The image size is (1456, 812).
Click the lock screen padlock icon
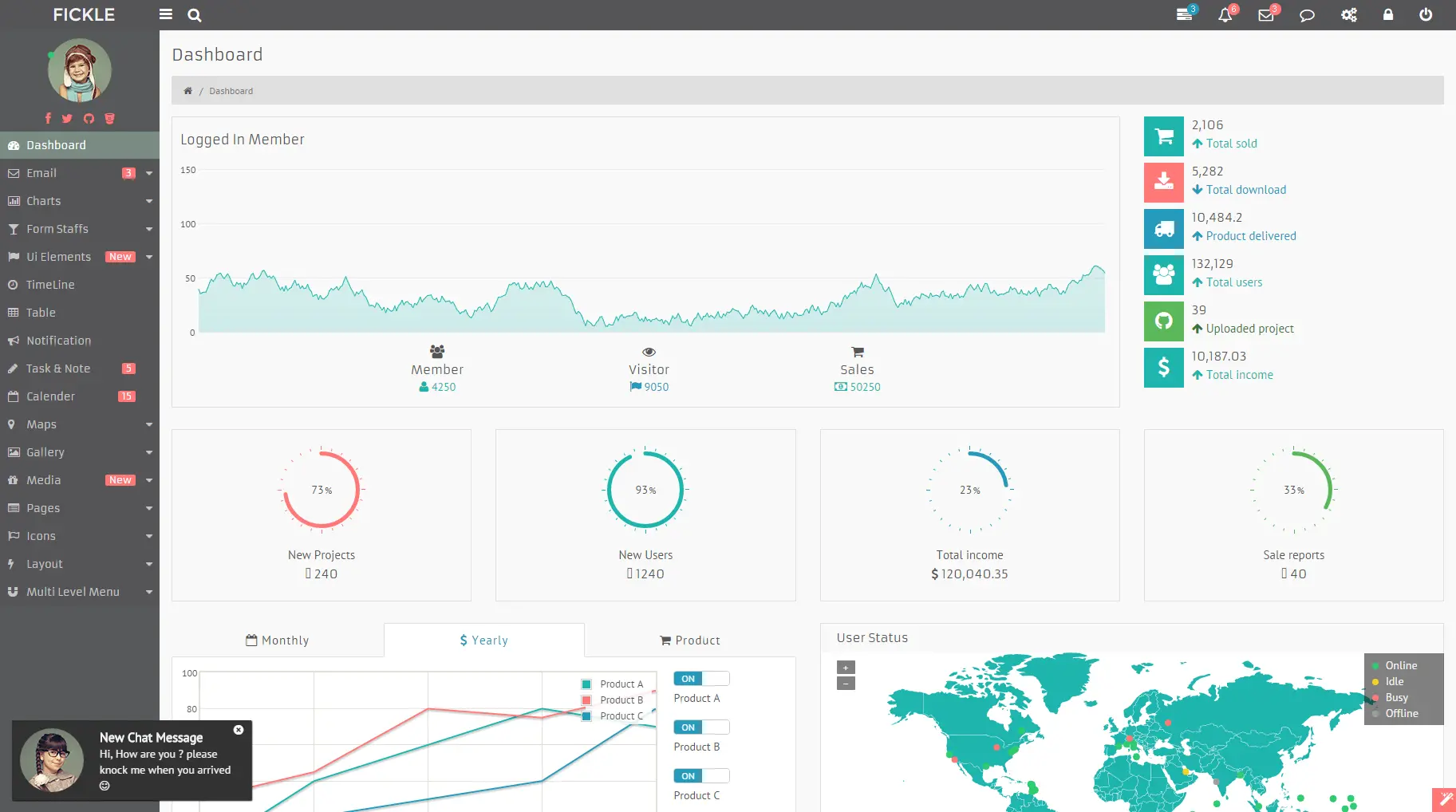[x=1388, y=14]
